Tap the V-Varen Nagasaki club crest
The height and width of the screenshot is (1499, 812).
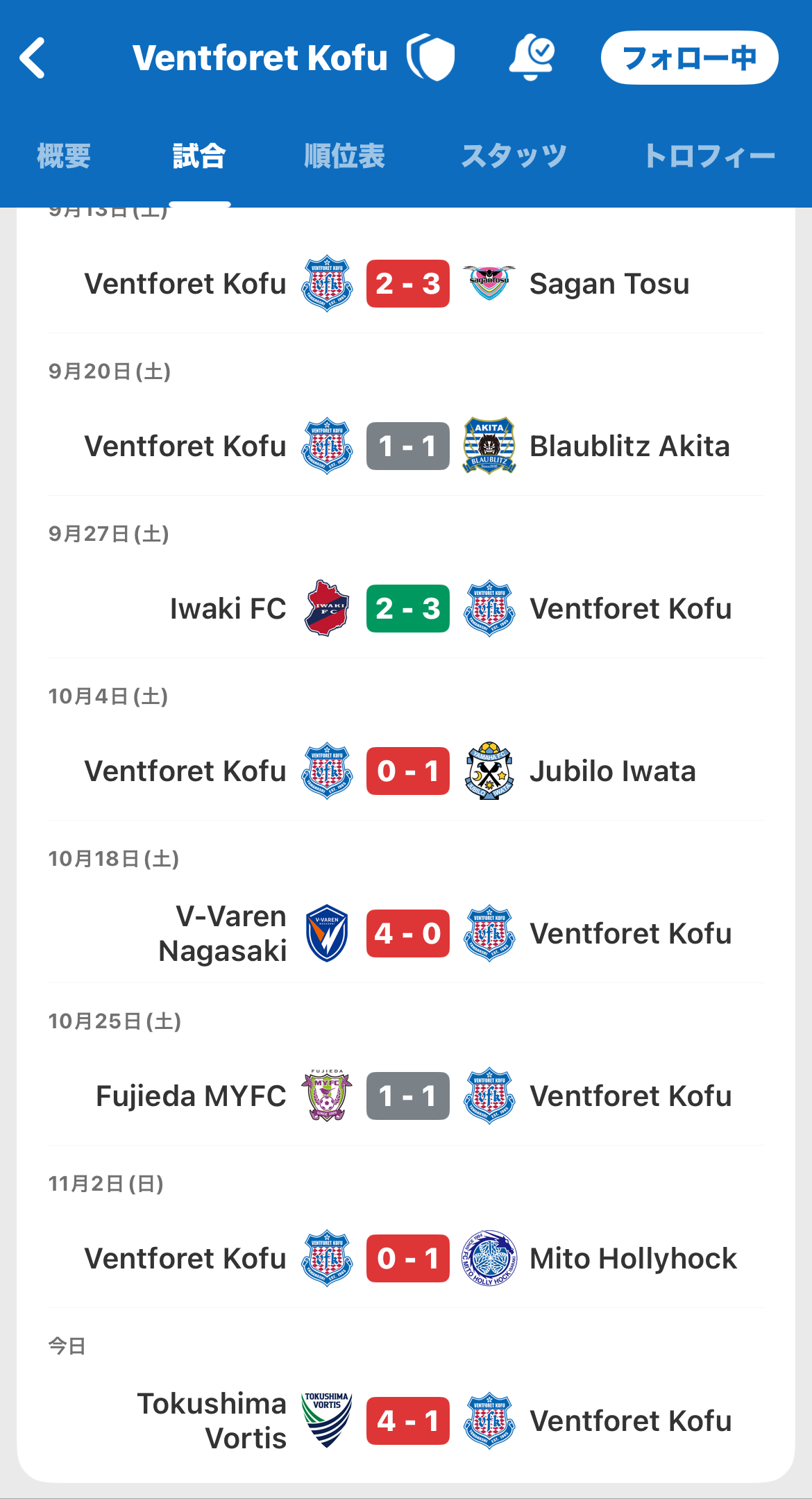[x=327, y=933]
